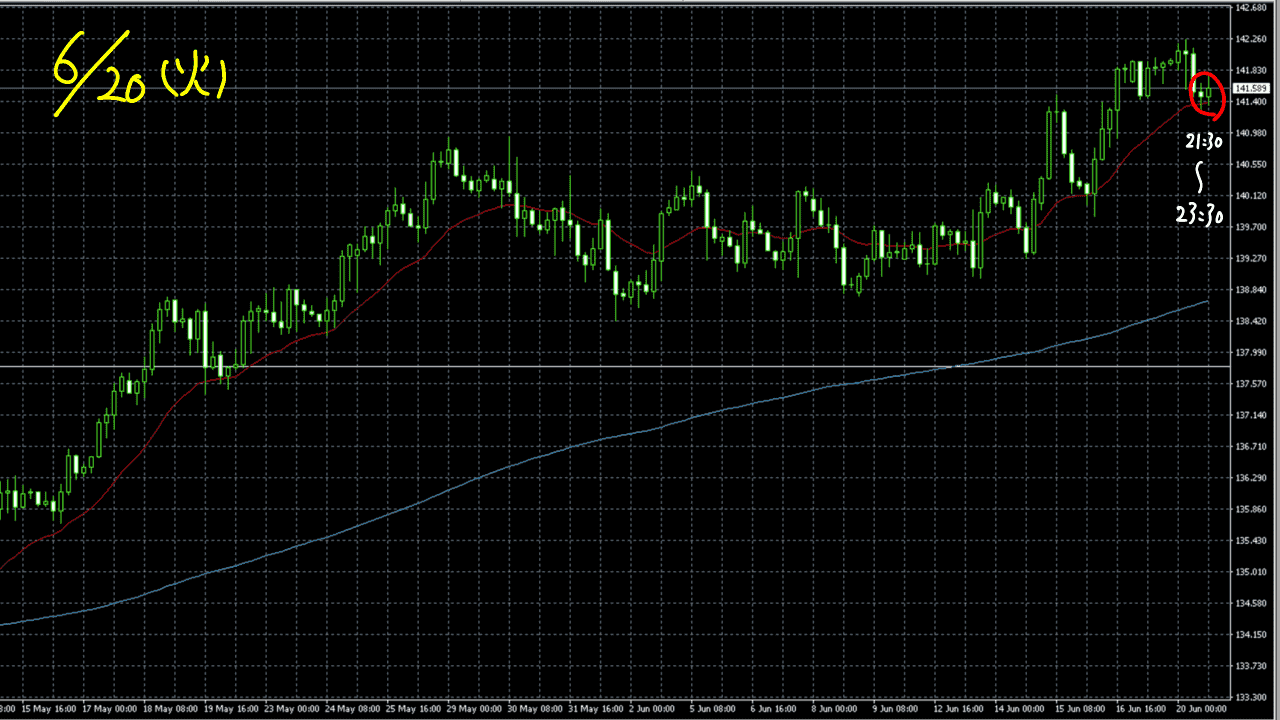Screen dimensions: 1280x720
Task: Select the 20 Jun 00:00 time label
Action: pos(1202,709)
